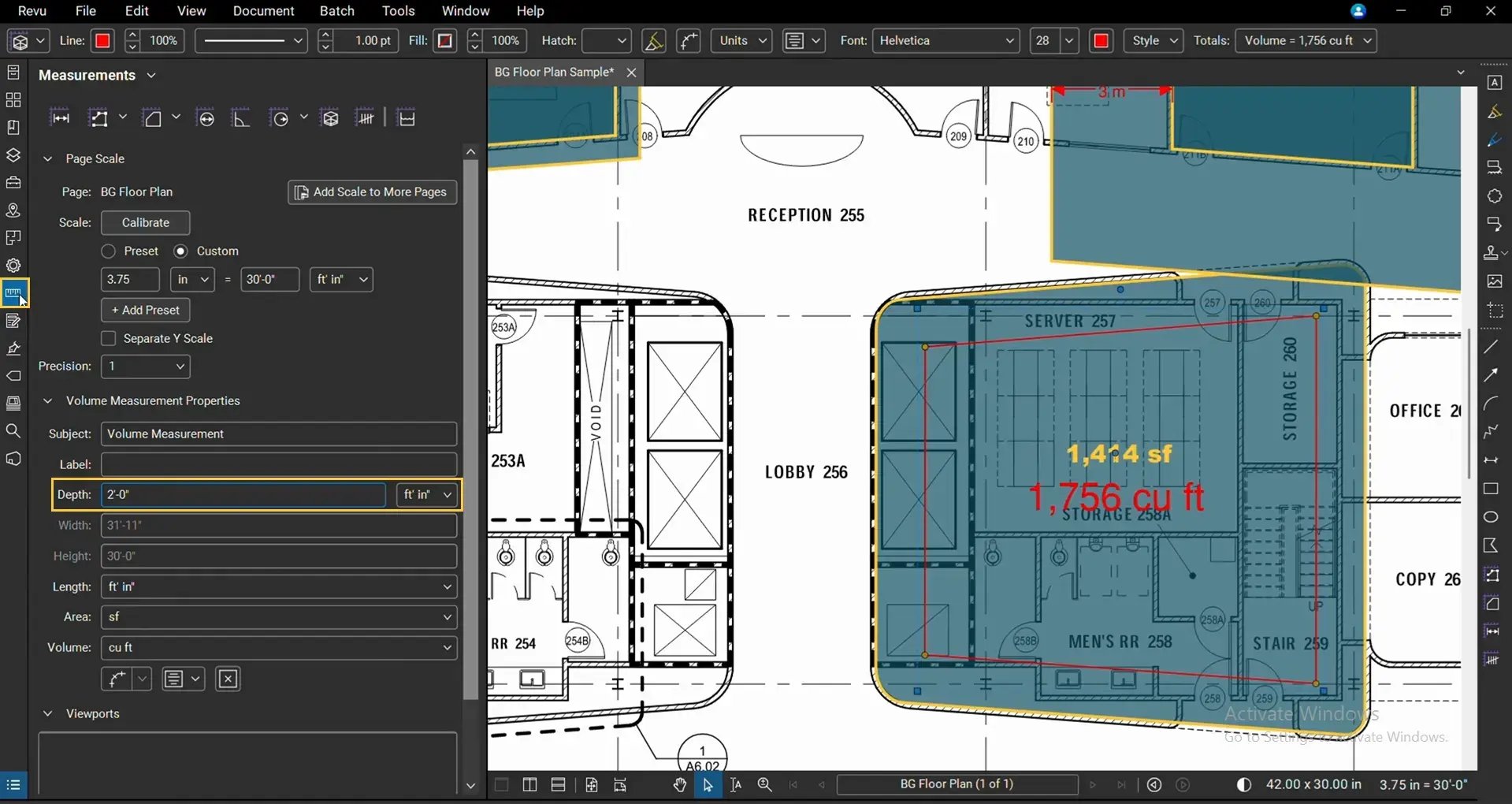Image resolution: width=1512 pixels, height=804 pixels.
Task: Select the Custom scale radio button
Action: point(180,251)
